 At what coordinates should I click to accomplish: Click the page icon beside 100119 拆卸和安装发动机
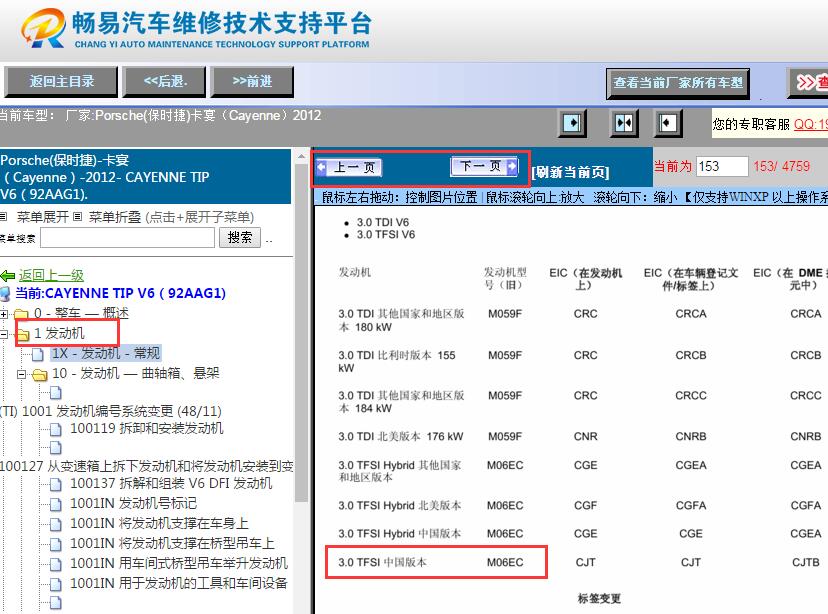tap(56, 429)
